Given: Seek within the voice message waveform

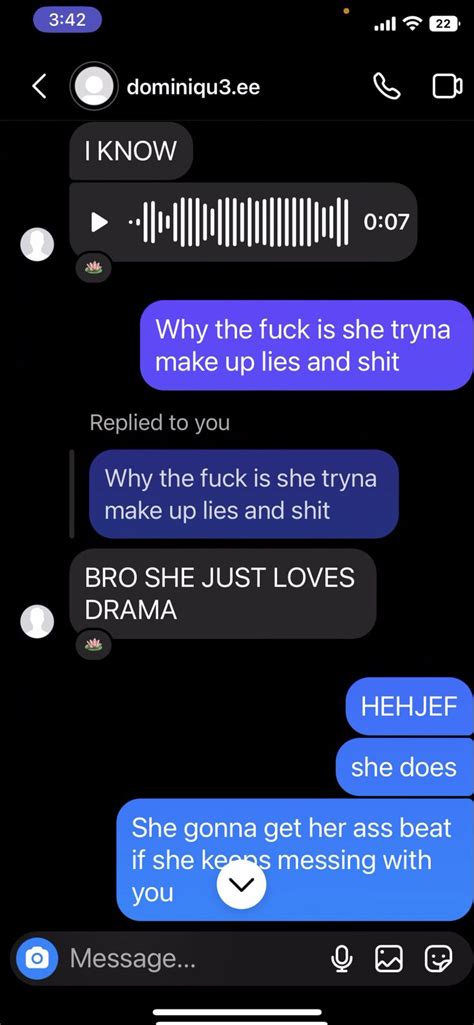Looking at the screenshot, I should pos(239,222).
